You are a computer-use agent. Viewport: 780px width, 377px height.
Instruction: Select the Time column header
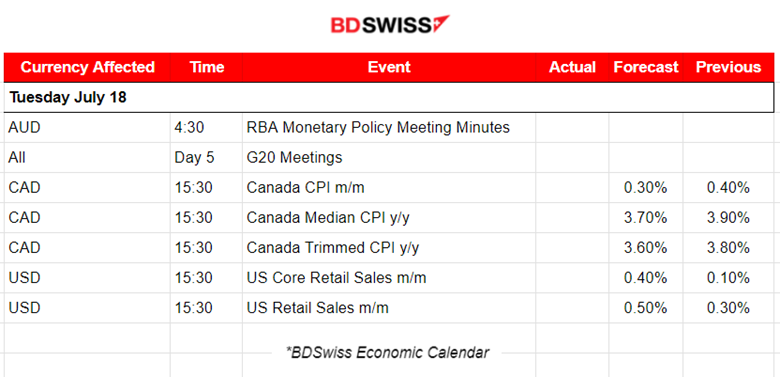(206, 67)
